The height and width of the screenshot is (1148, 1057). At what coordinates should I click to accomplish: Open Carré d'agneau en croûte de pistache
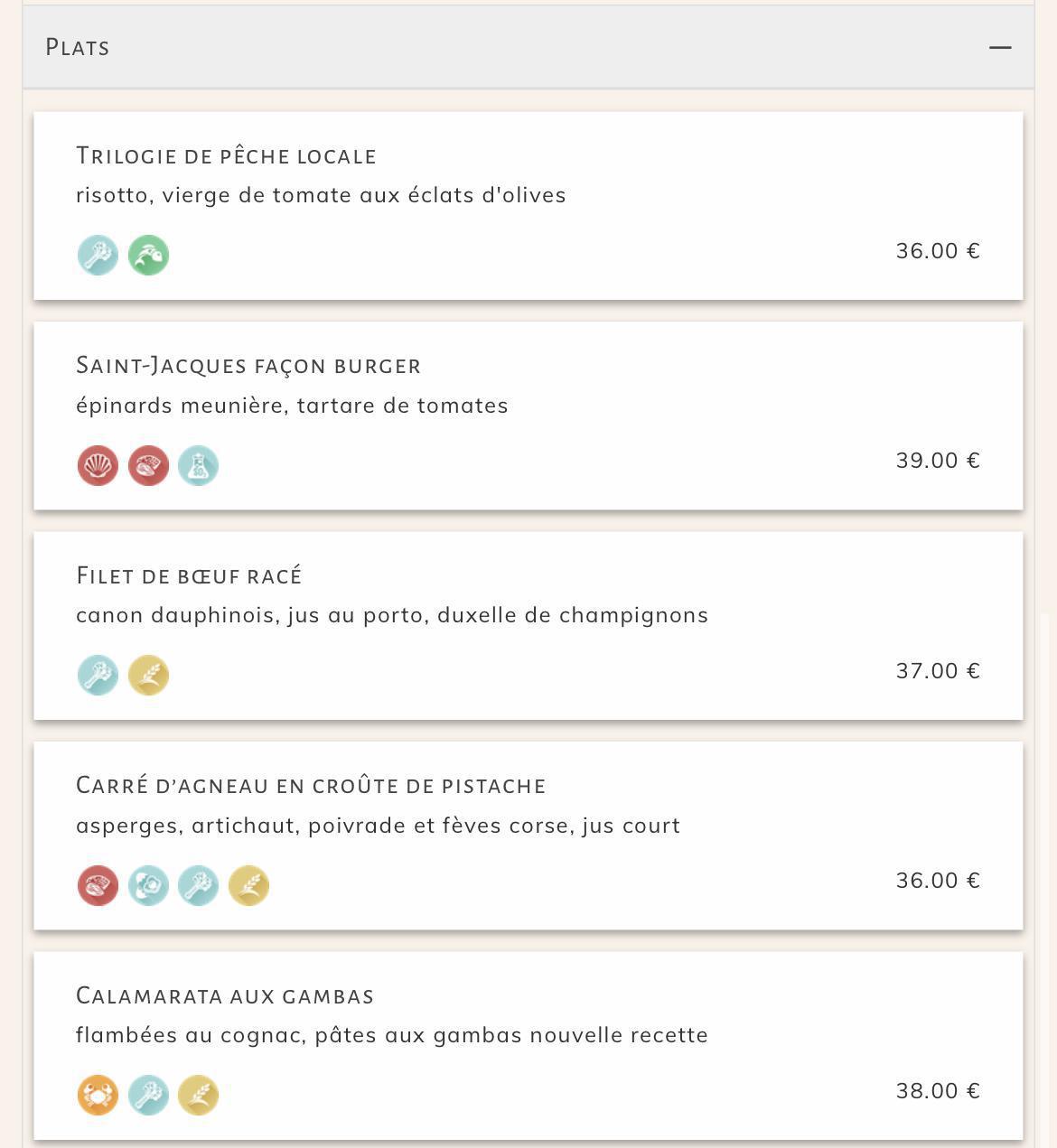311,785
